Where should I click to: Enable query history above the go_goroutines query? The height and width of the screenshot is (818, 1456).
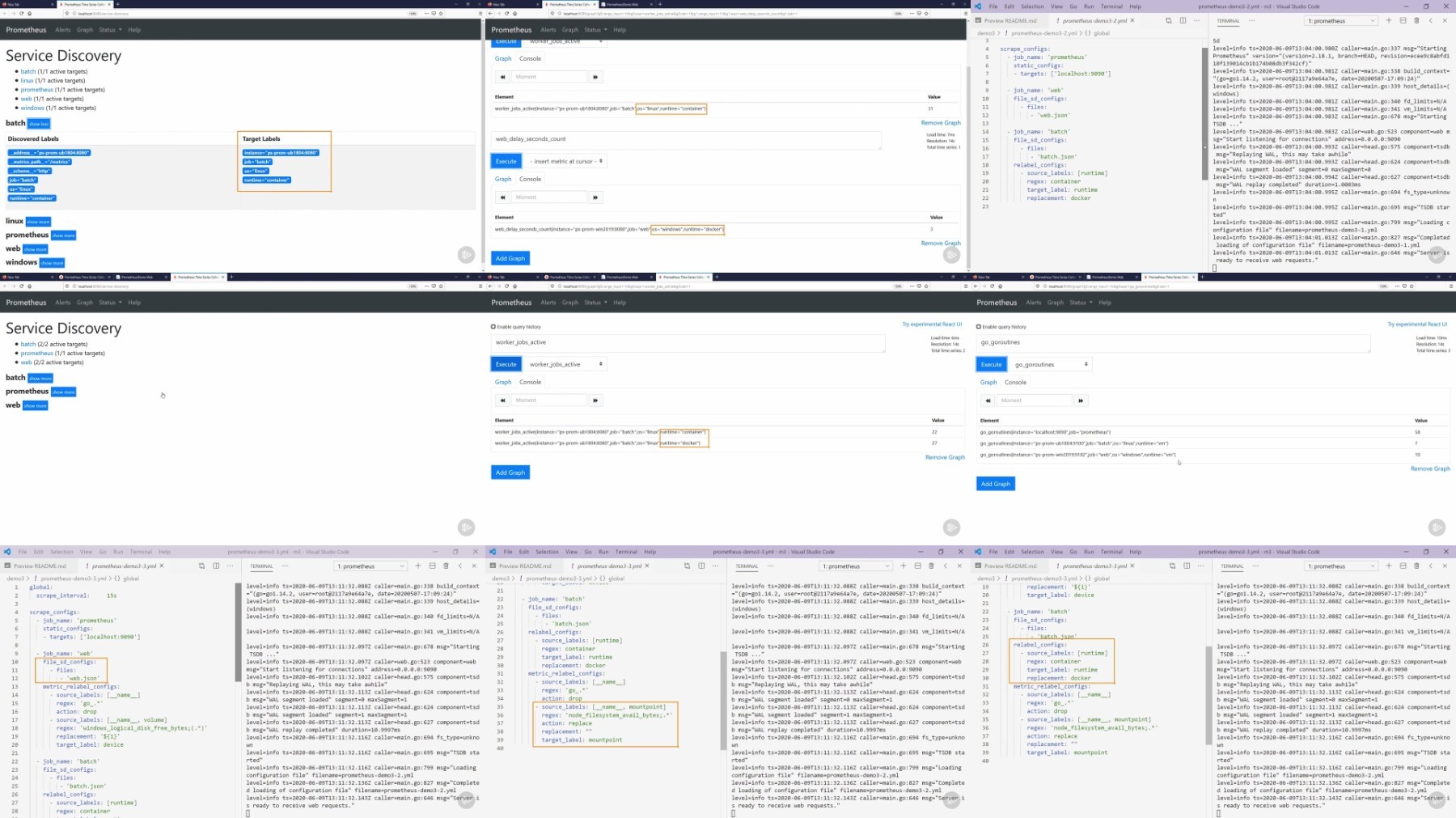(979, 327)
